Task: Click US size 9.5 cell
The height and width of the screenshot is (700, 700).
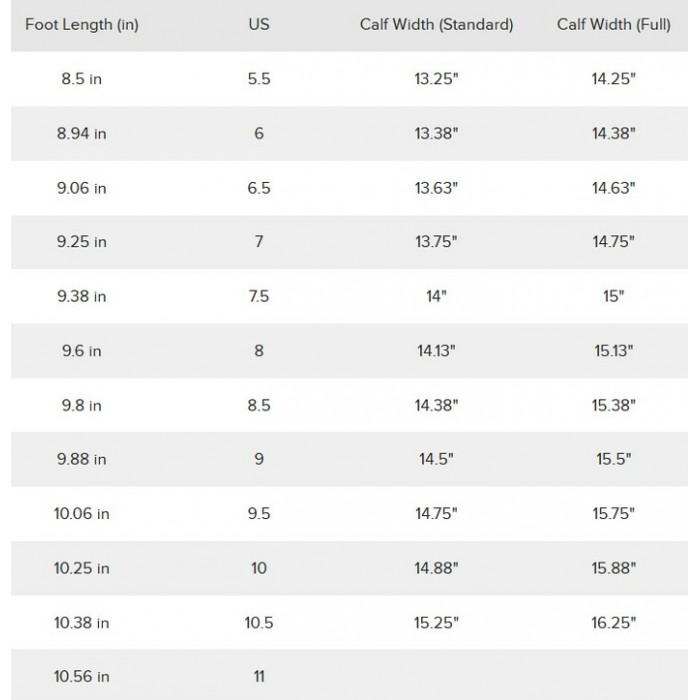Action: click(x=259, y=514)
